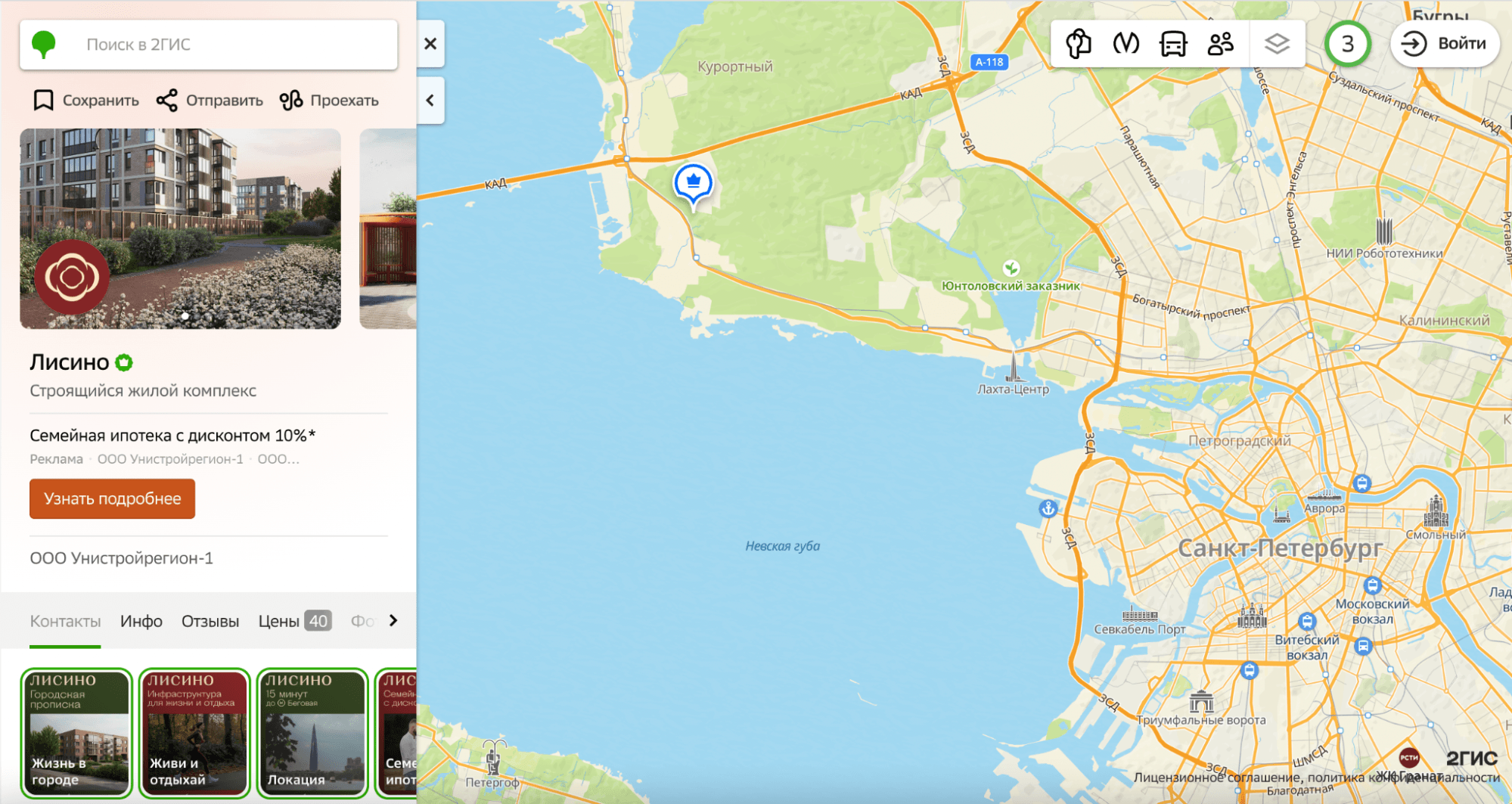Open the friends on map icon

pyautogui.click(x=1220, y=44)
